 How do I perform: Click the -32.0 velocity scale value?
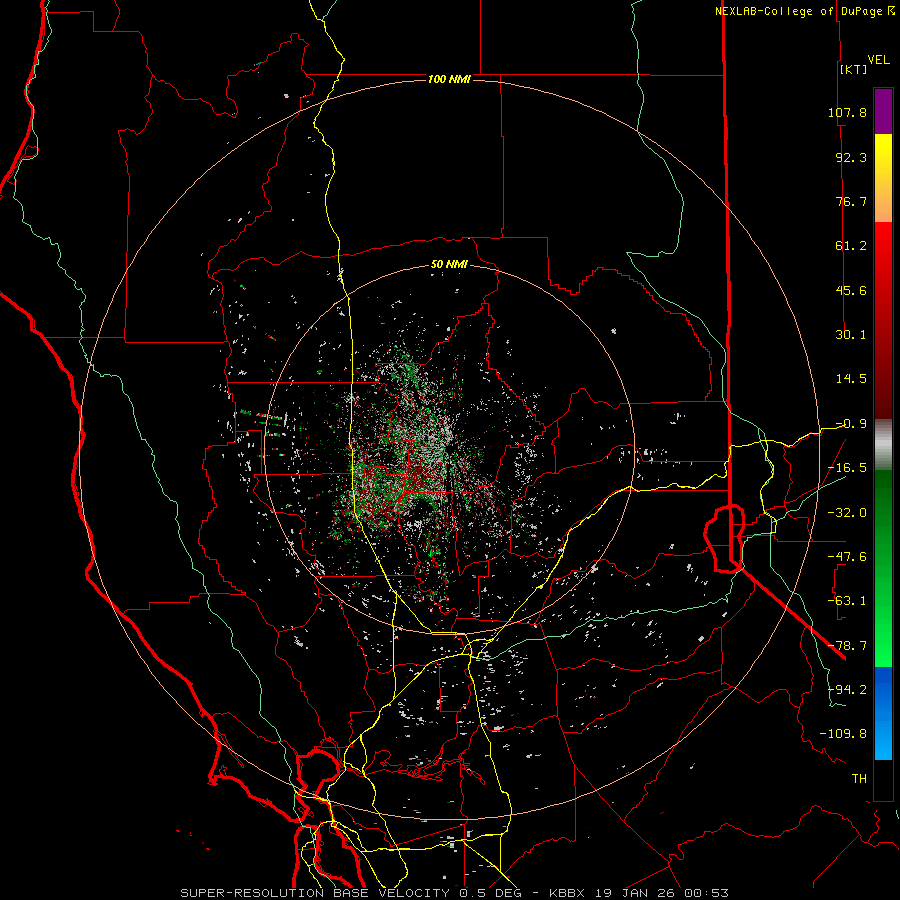(847, 513)
